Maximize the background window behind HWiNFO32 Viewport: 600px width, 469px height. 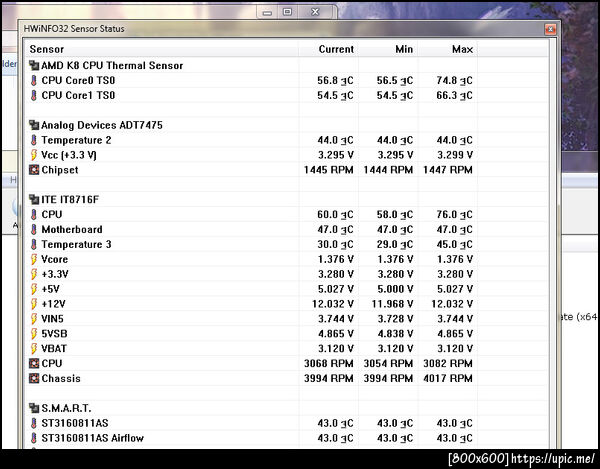pyautogui.click(x=287, y=12)
